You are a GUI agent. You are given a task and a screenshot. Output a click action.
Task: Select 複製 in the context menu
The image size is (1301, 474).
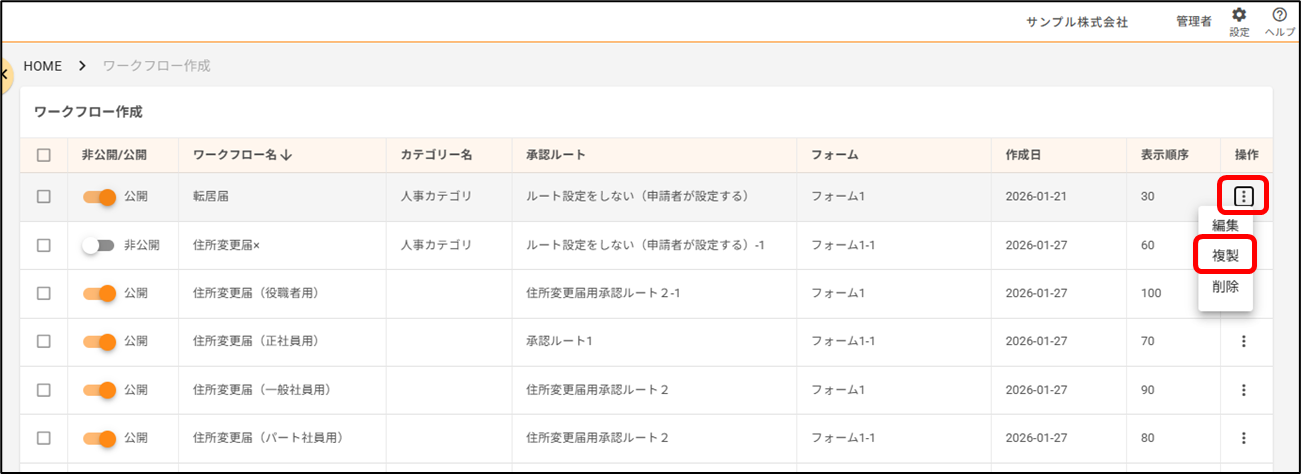coord(1225,256)
